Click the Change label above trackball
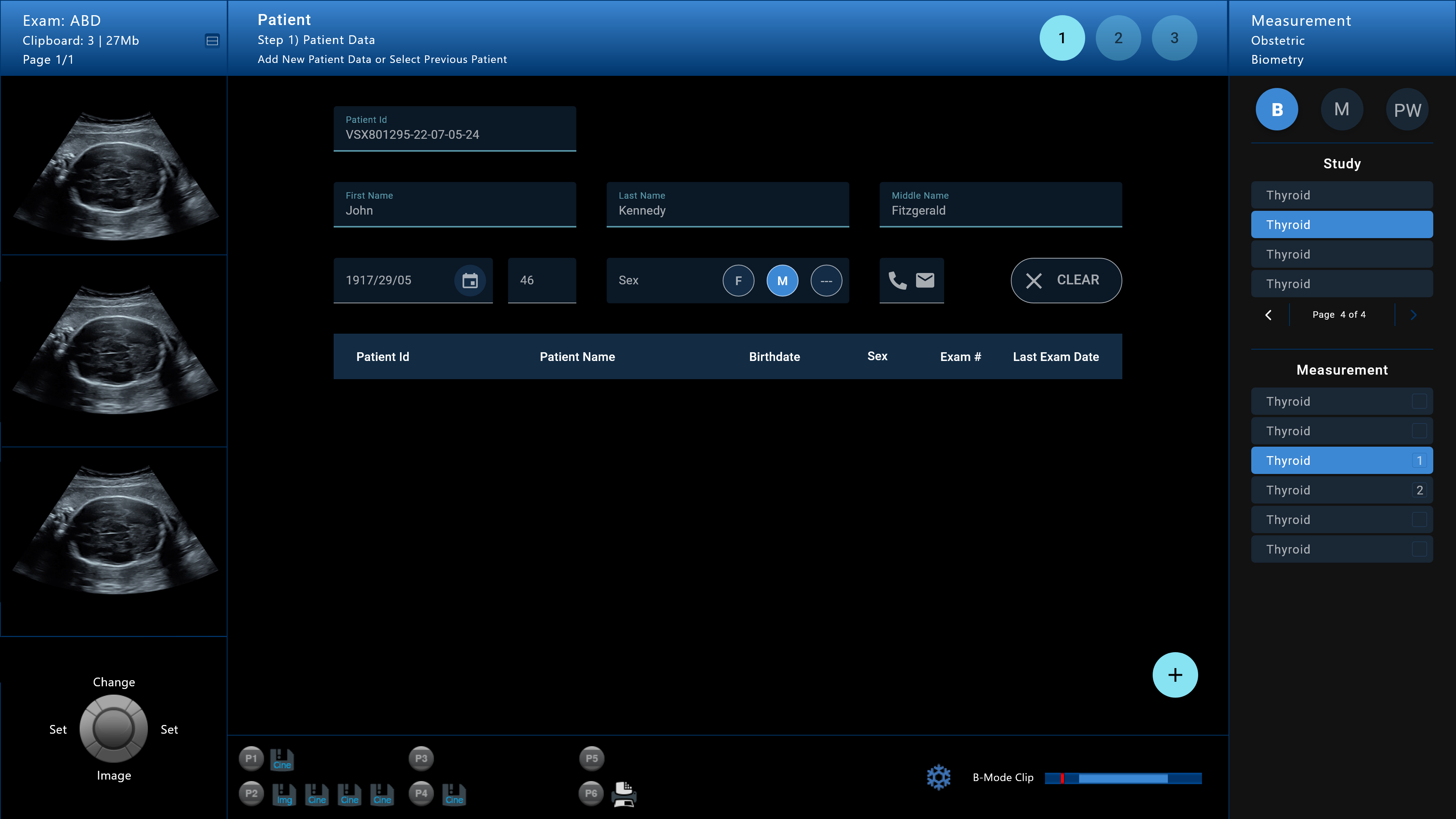This screenshot has width=1456, height=819. pyautogui.click(x=114, y=682)
